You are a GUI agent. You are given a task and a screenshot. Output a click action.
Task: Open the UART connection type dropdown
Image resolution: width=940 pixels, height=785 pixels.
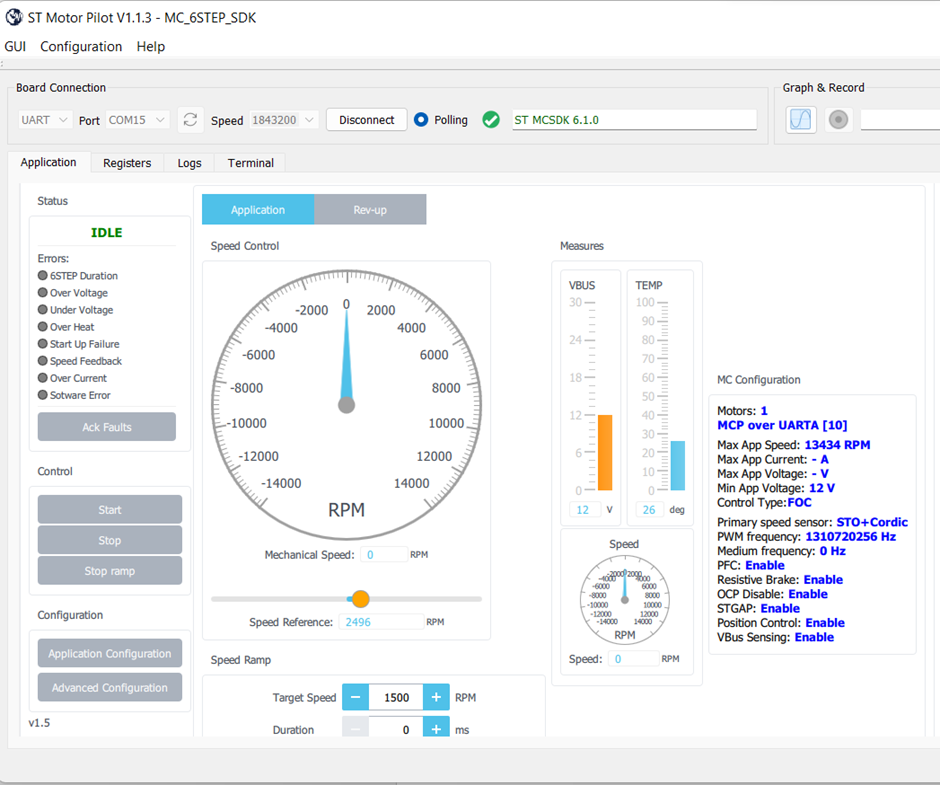45,120
